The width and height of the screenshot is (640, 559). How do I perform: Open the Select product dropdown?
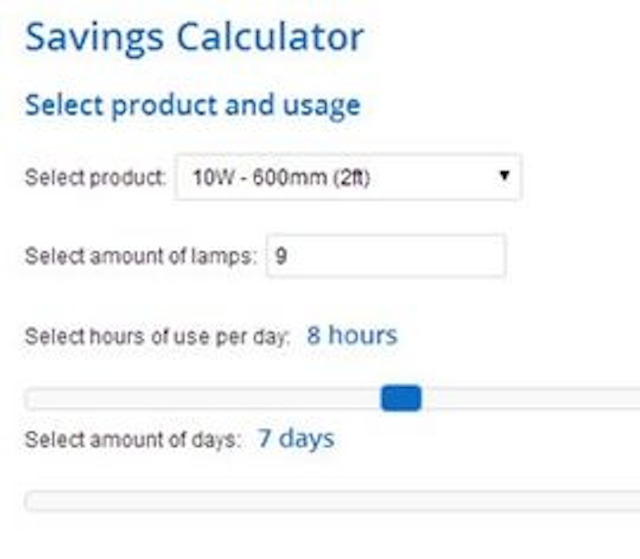click(x=349, y=177)
